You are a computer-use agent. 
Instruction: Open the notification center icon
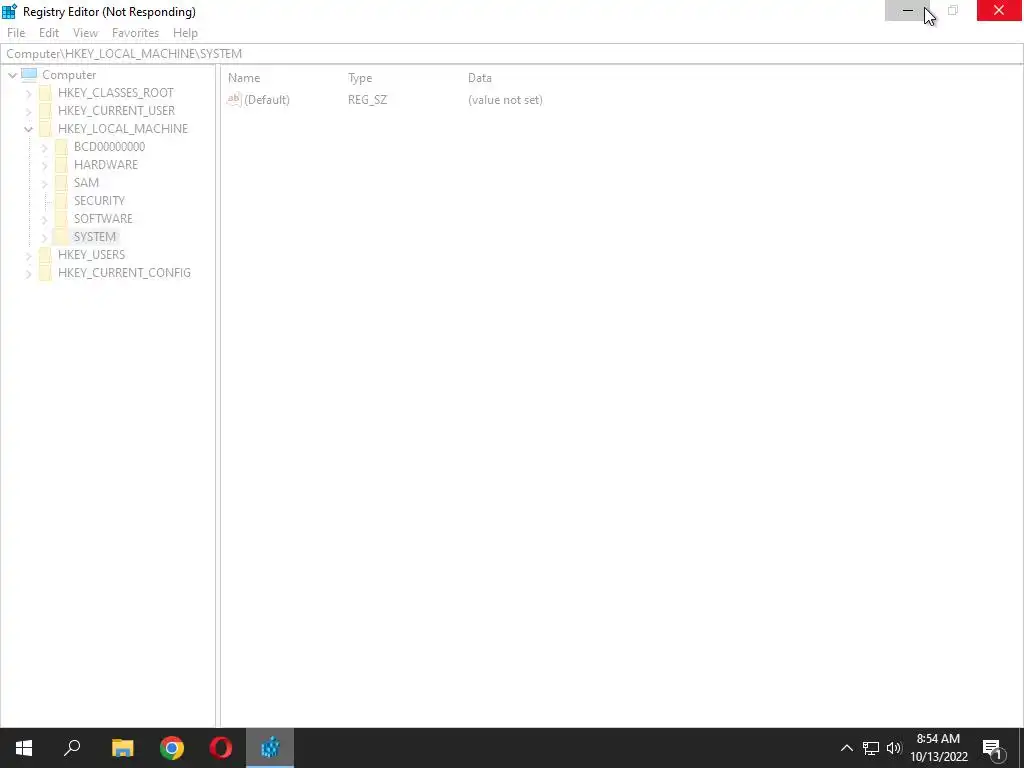[x=993, y=748]
